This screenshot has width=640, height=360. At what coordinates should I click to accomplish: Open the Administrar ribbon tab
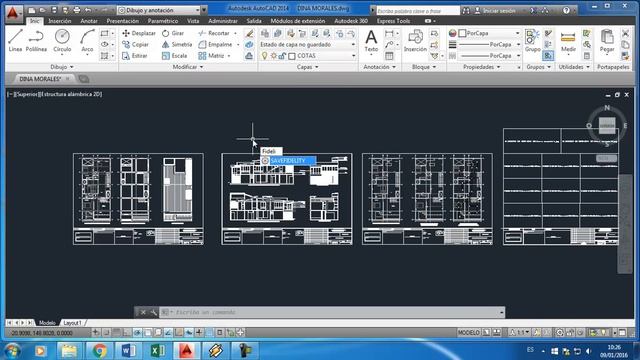coord(223,21)
